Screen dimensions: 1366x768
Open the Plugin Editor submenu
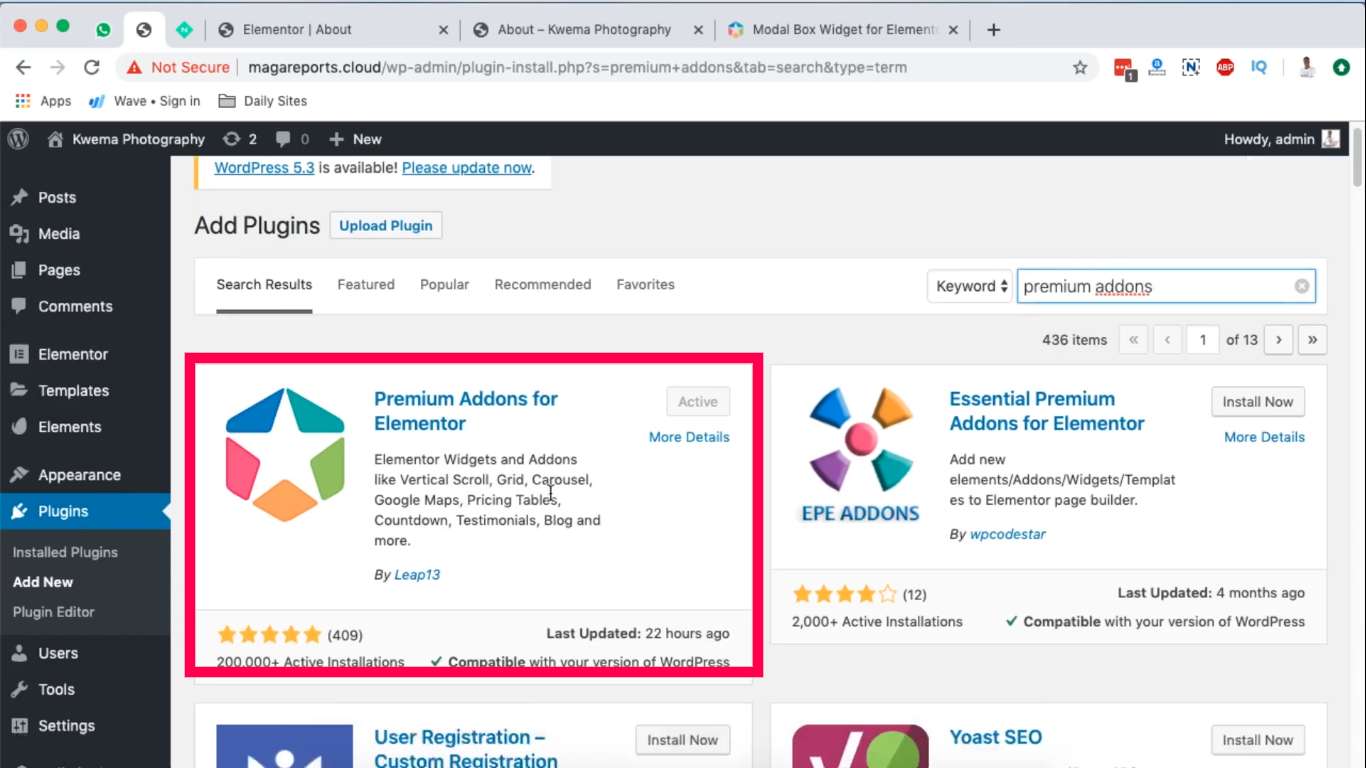pos(54,612)
